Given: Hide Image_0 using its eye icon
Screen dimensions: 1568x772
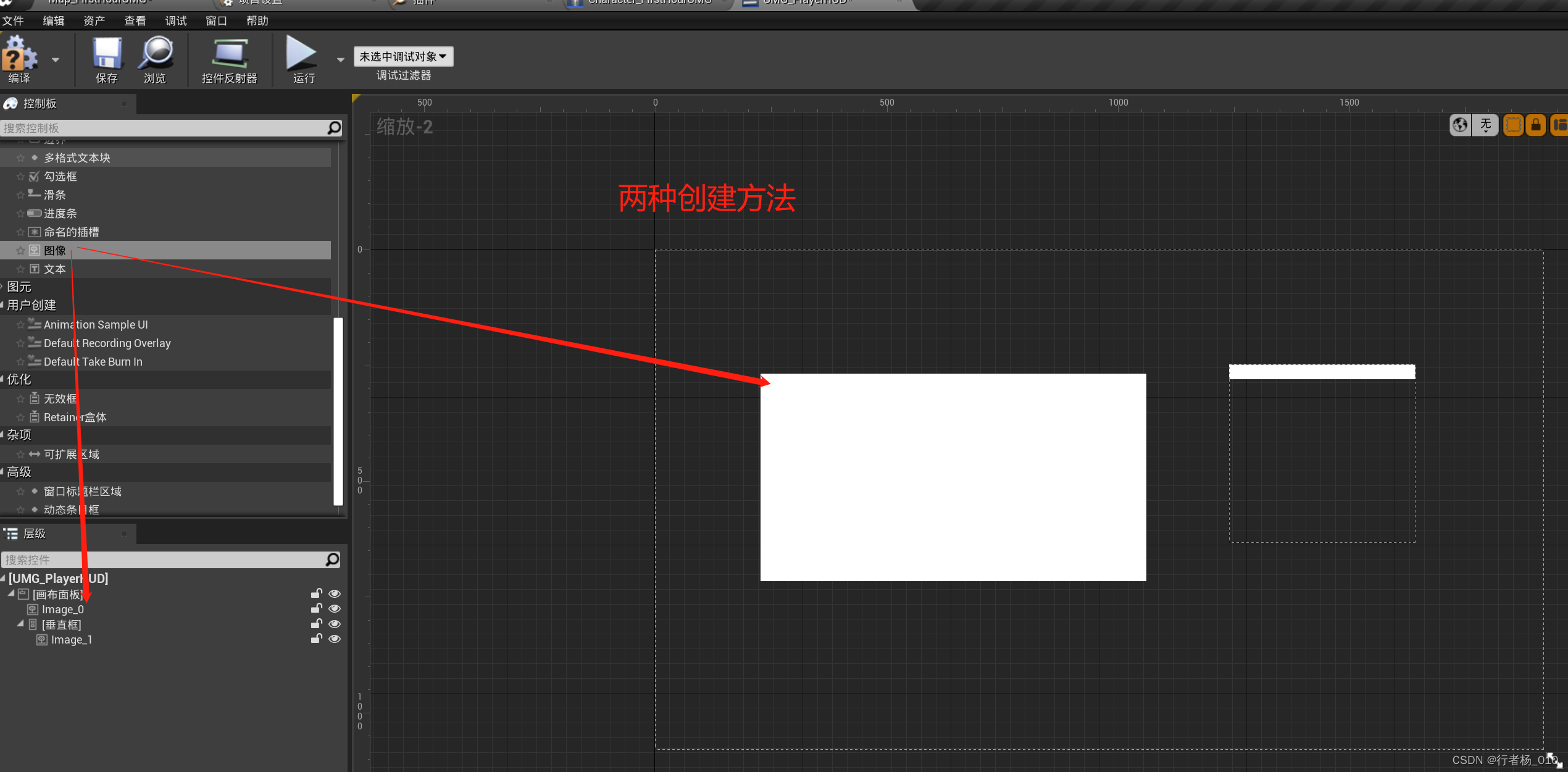Looking at the screenshot, I should (335, 609).
